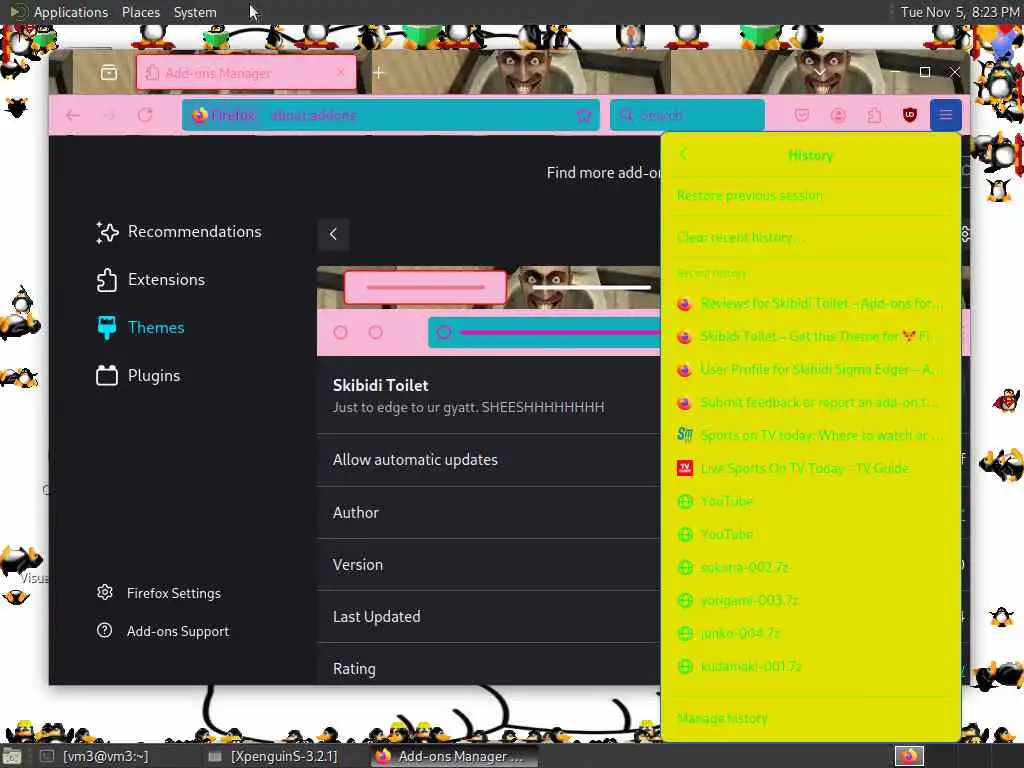Open Live Sports On TV Today – TV Guide
The width and height of the screenshot is (1024, 768).
pos(810,468)
